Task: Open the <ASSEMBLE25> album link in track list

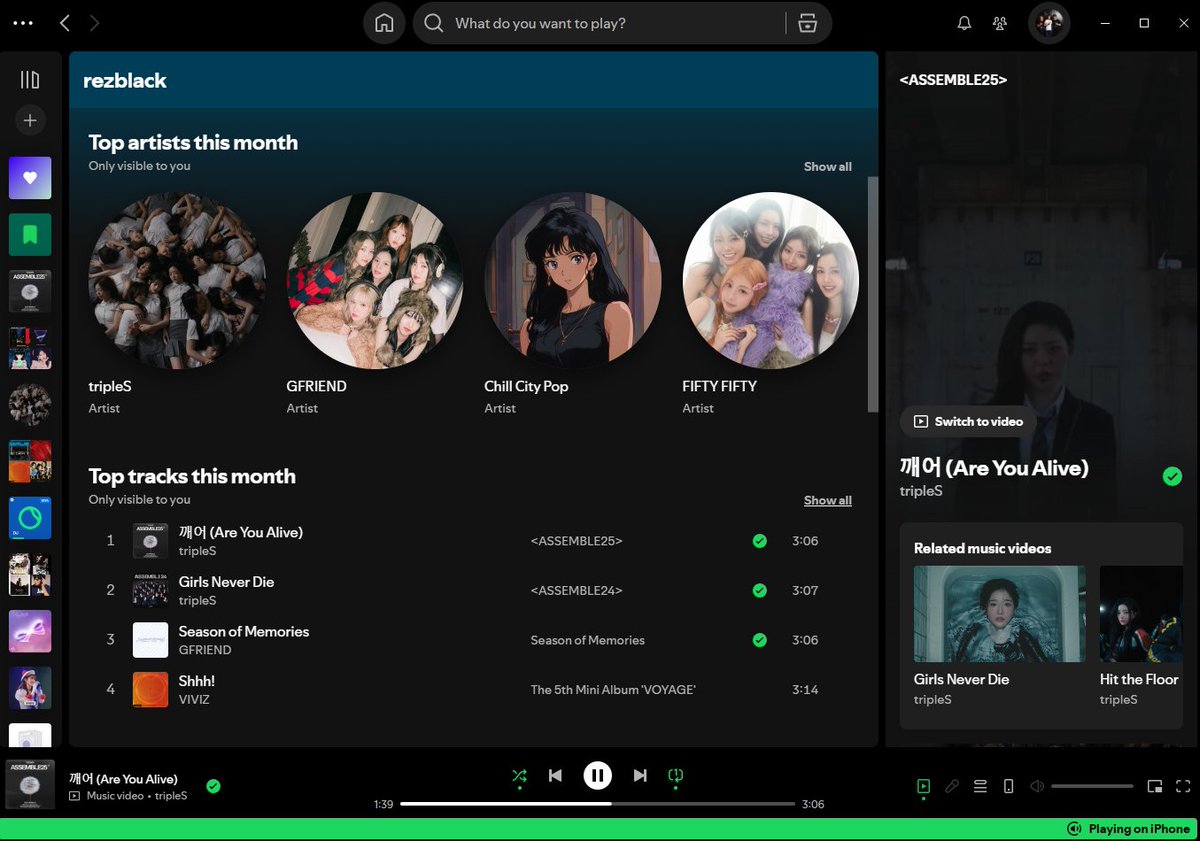Action: pos(576,541)
